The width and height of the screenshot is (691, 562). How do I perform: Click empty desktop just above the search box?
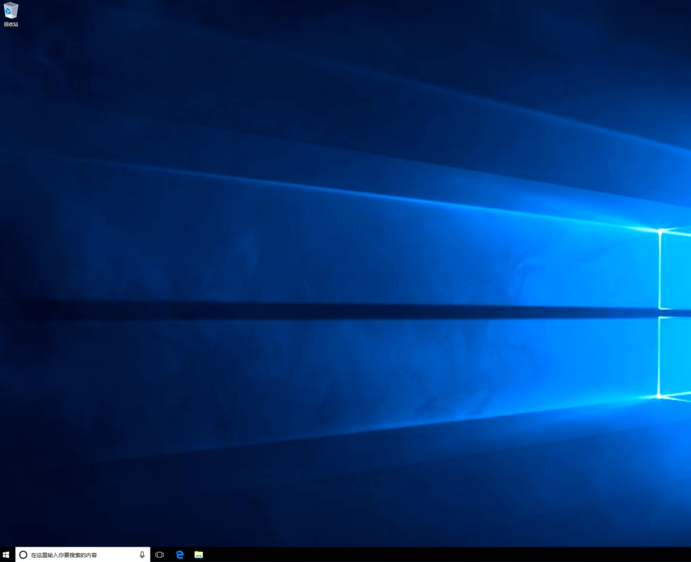tap(80, 530)
